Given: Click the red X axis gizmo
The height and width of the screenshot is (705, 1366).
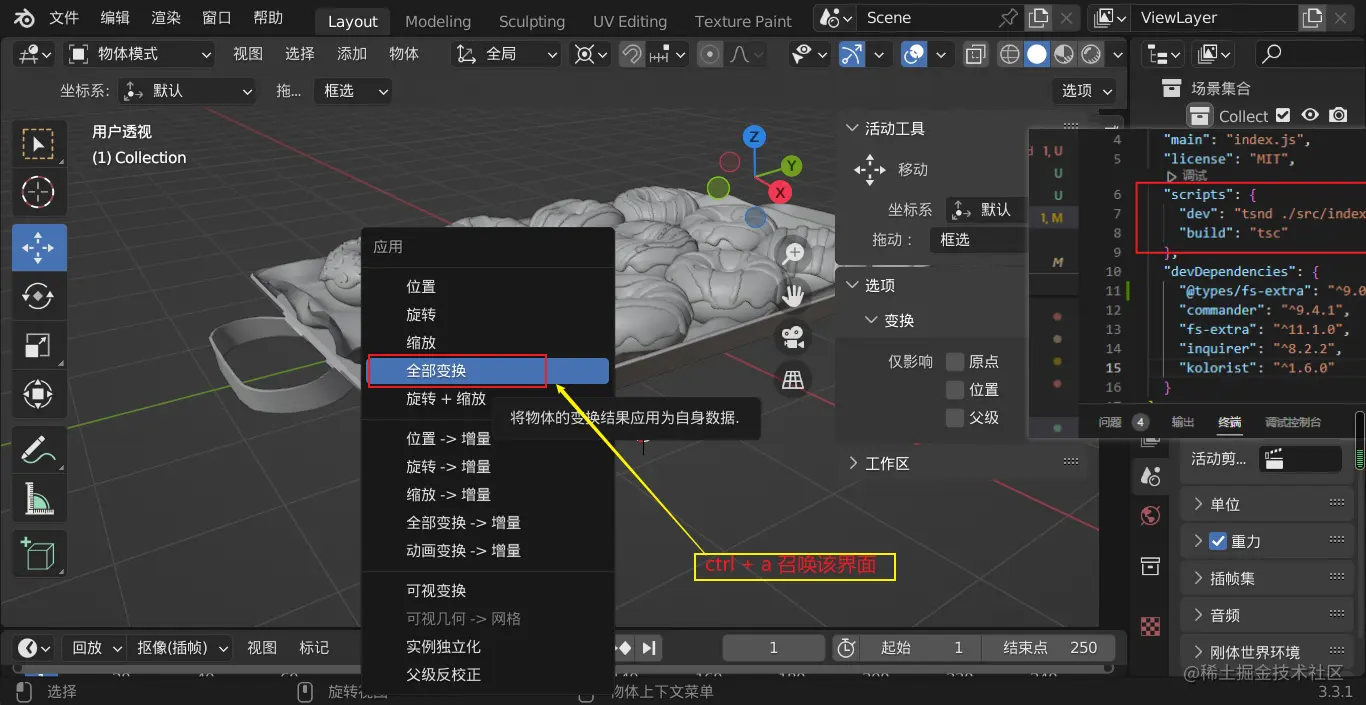Looking at the screenshot, I should [x=780, y=192].
